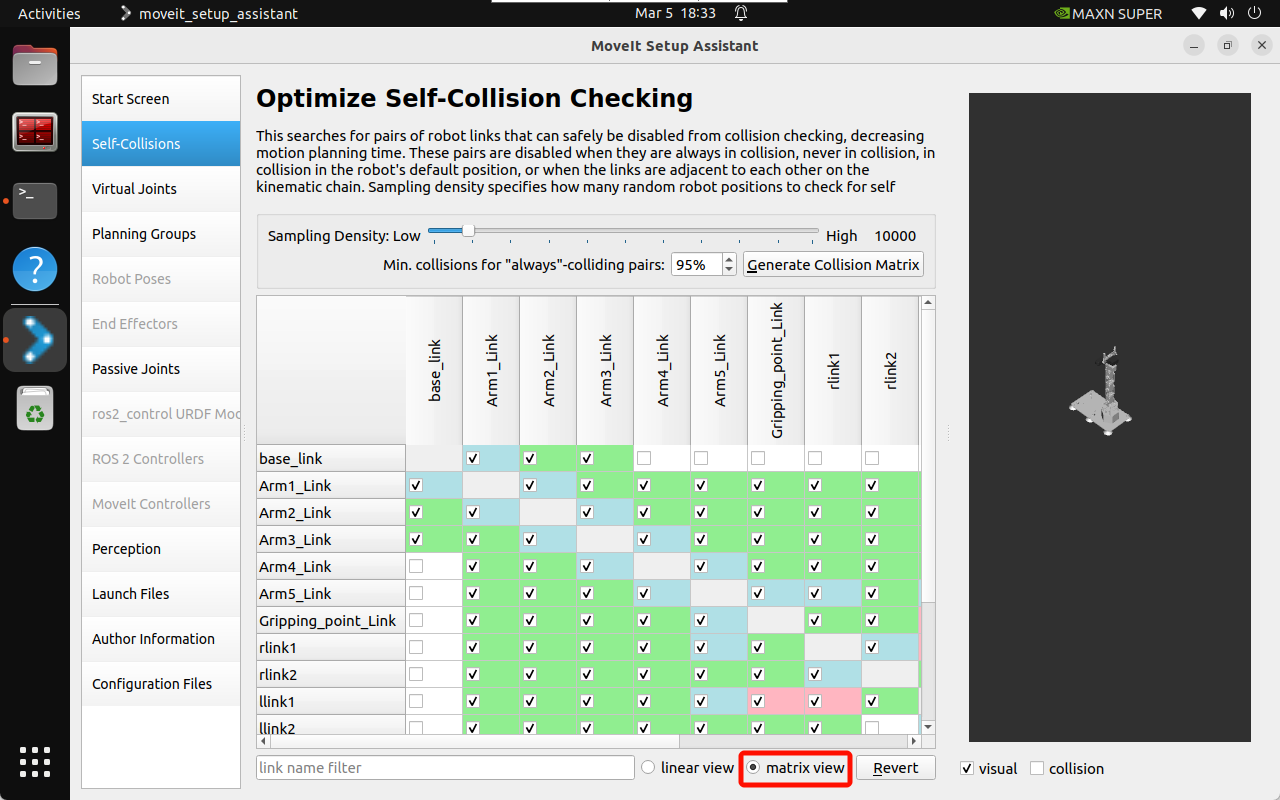Open Configuration Files page
Viewport: 1280px width, 800px height.
(x=161, y=684)
